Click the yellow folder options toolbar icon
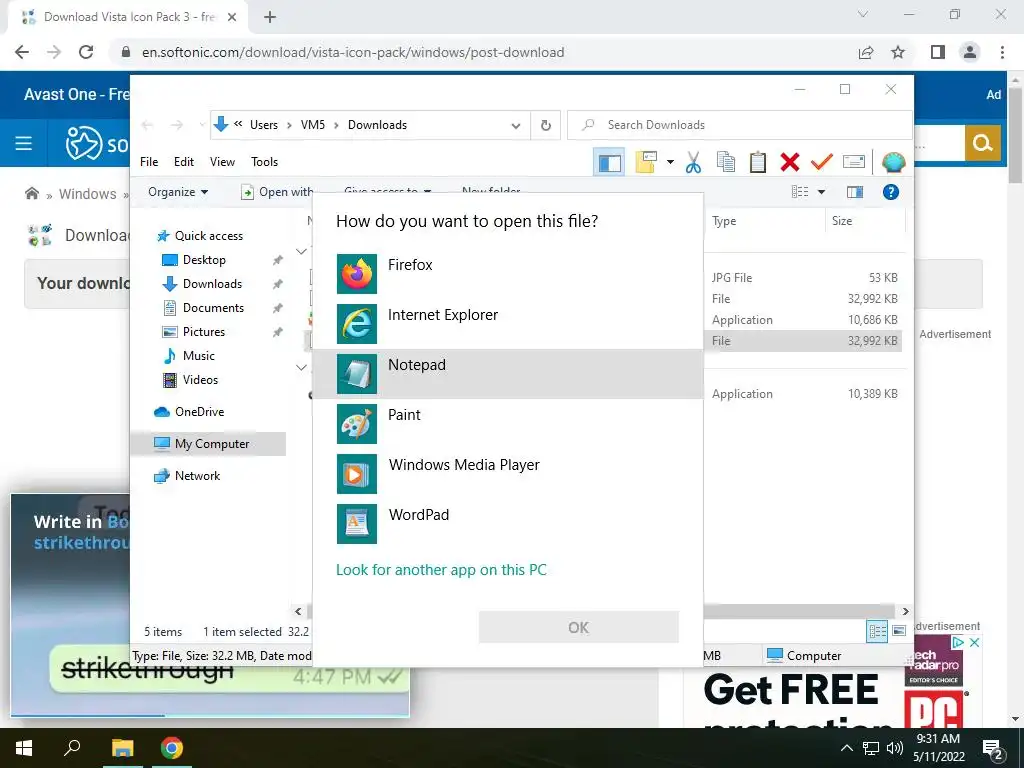This screenshot has height=768, width=1024. pos(646,162)
